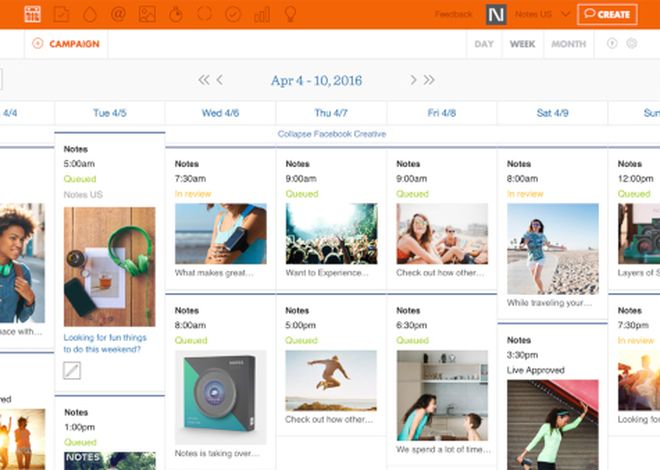Open the settings gear icon
Screen dimensions: 660x470
[631, 43]
